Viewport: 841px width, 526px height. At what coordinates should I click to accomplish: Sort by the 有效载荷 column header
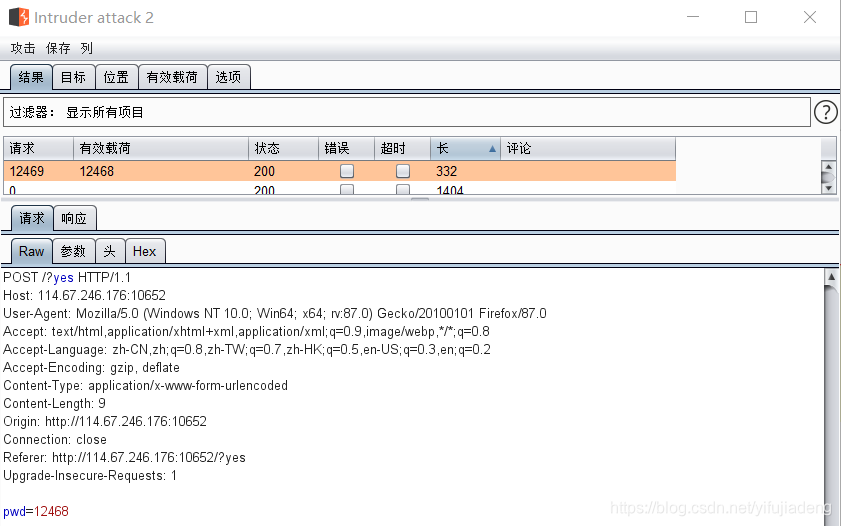tap(161, 149)
